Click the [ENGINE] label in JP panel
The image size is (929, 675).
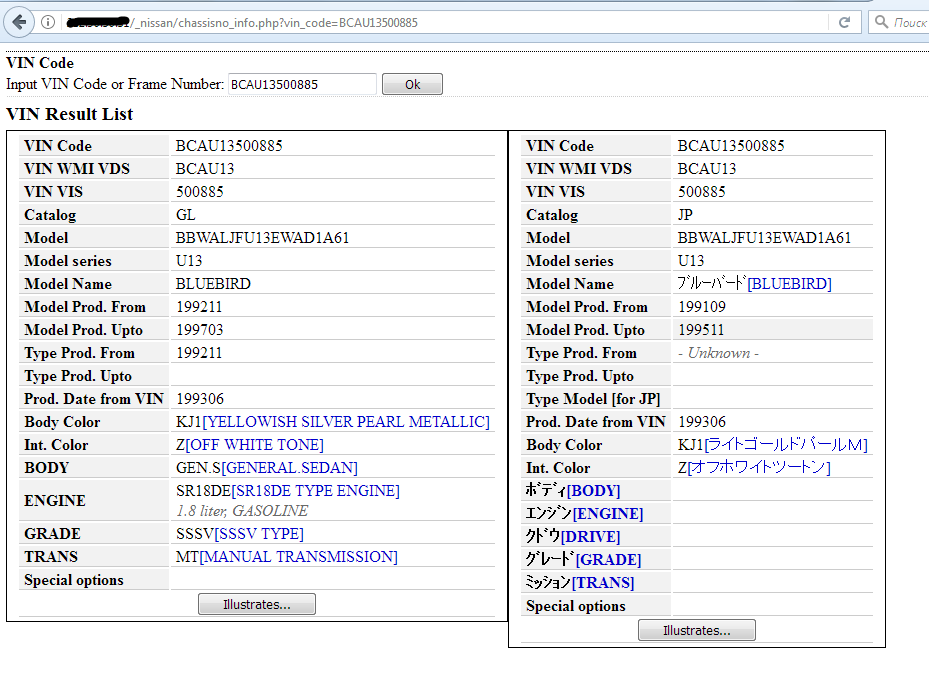[608, 514]
